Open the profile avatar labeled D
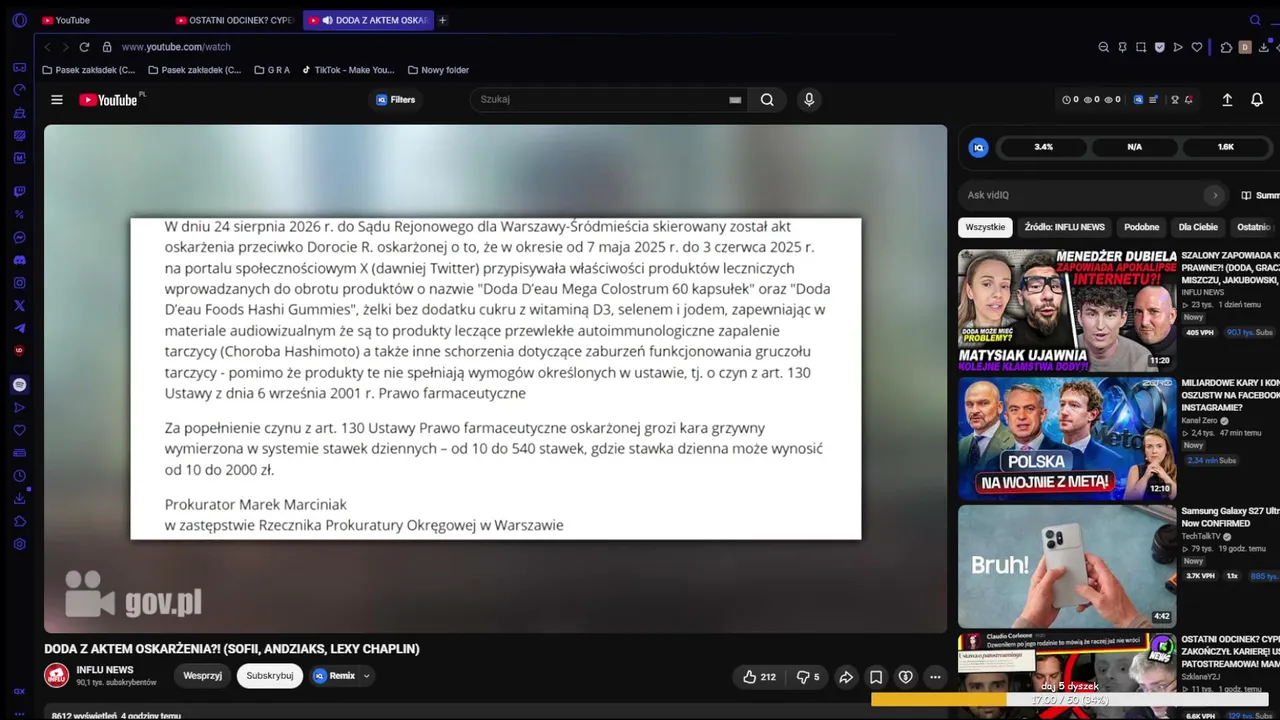1280x720 pixels. coord(1245,47)
